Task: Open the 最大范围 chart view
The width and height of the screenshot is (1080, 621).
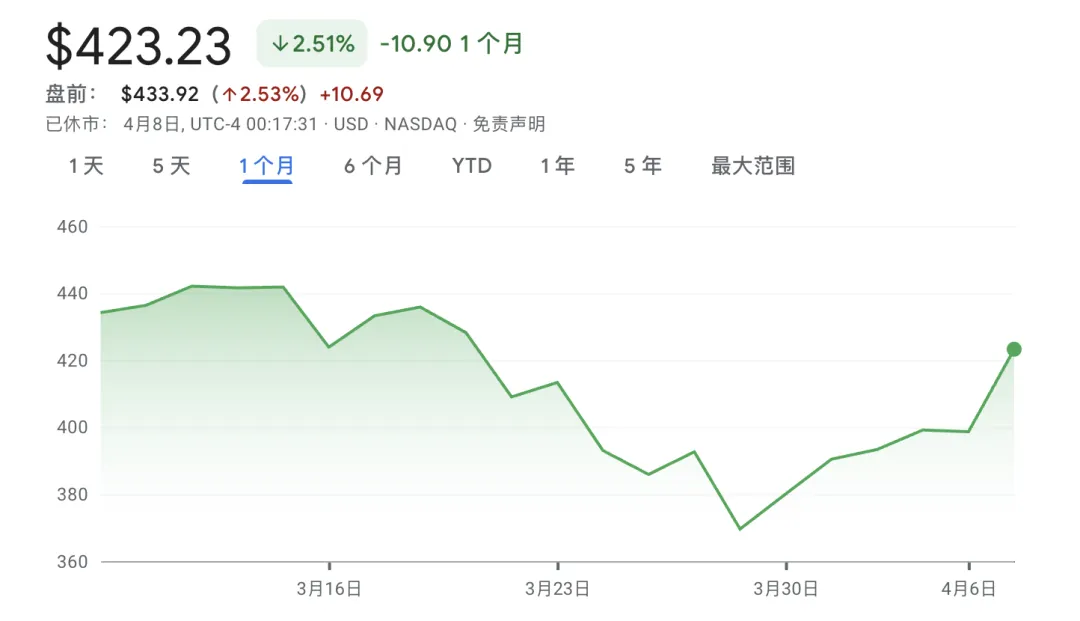Action: [x=753, y=166]
